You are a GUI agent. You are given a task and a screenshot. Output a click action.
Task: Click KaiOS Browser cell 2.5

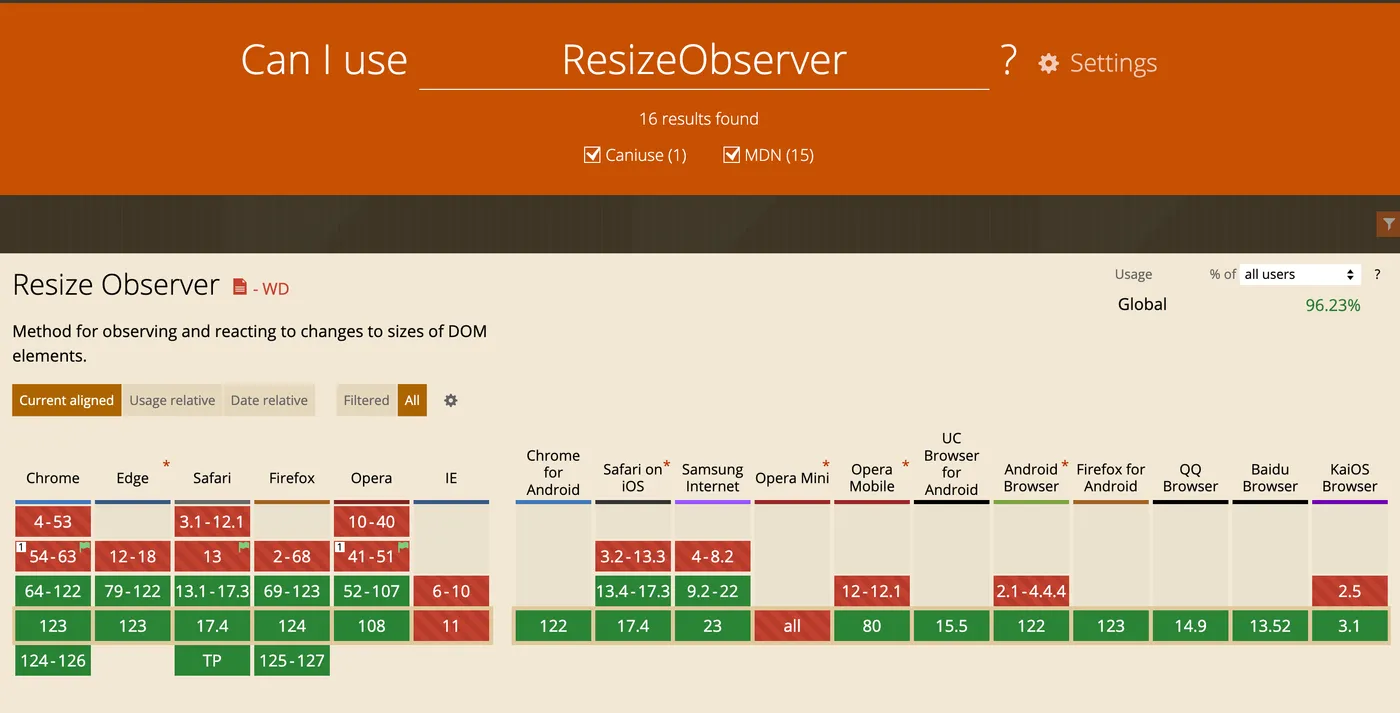coord(1350,591)
